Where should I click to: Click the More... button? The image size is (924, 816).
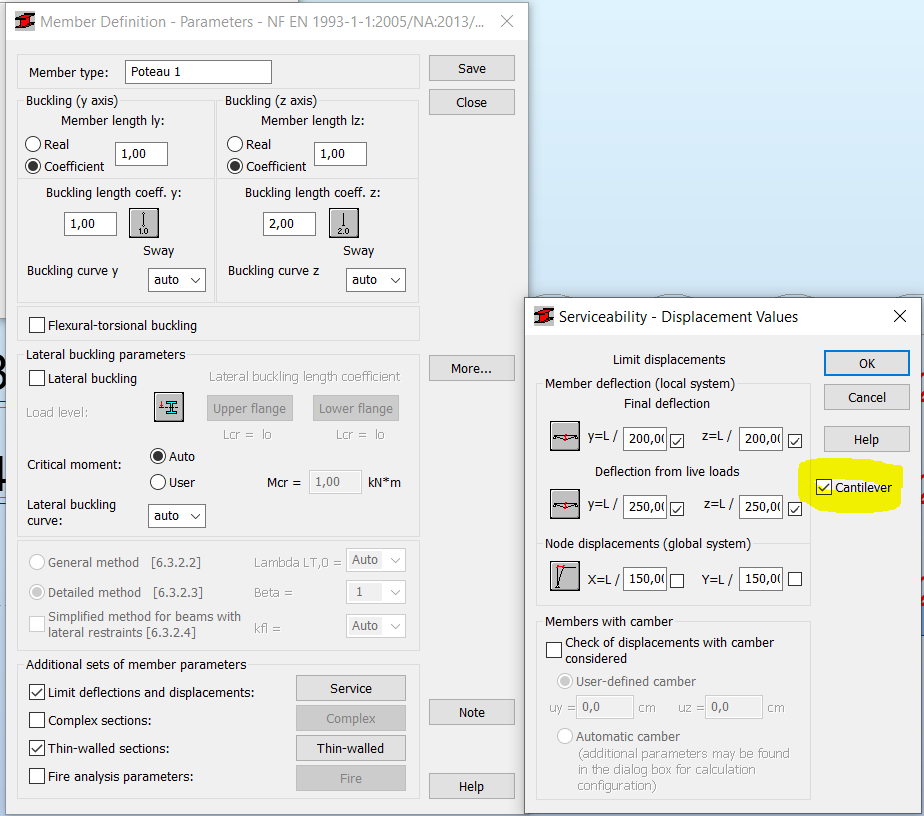471,368
